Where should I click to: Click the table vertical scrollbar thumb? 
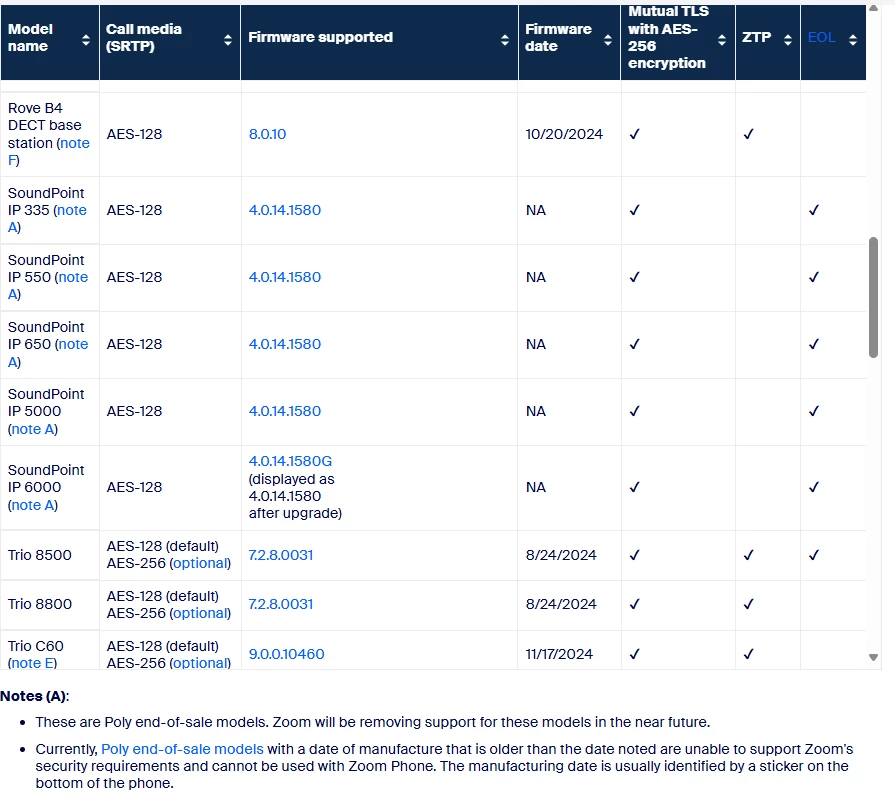873,297
